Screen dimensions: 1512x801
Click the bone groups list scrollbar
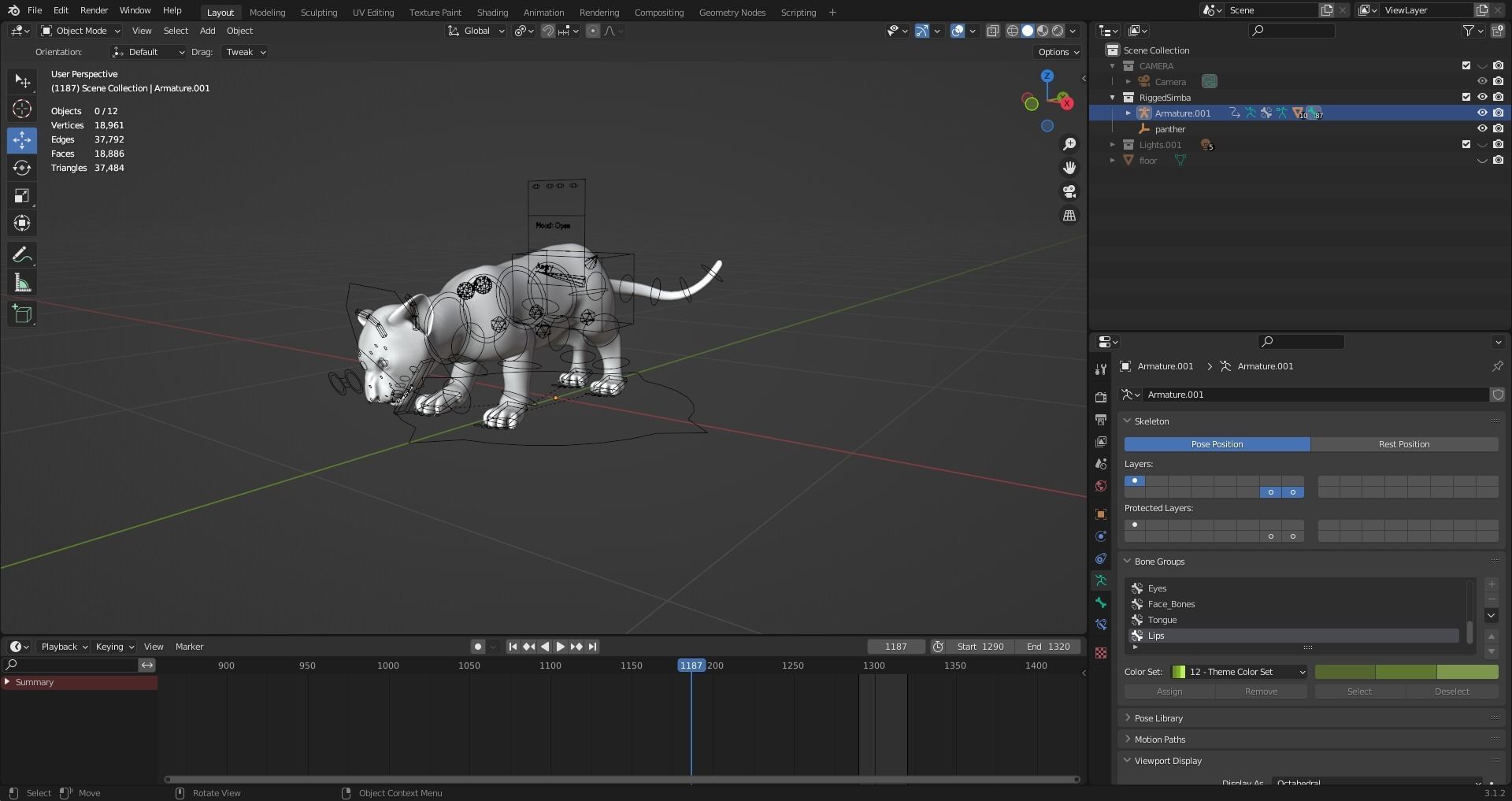1469,632
